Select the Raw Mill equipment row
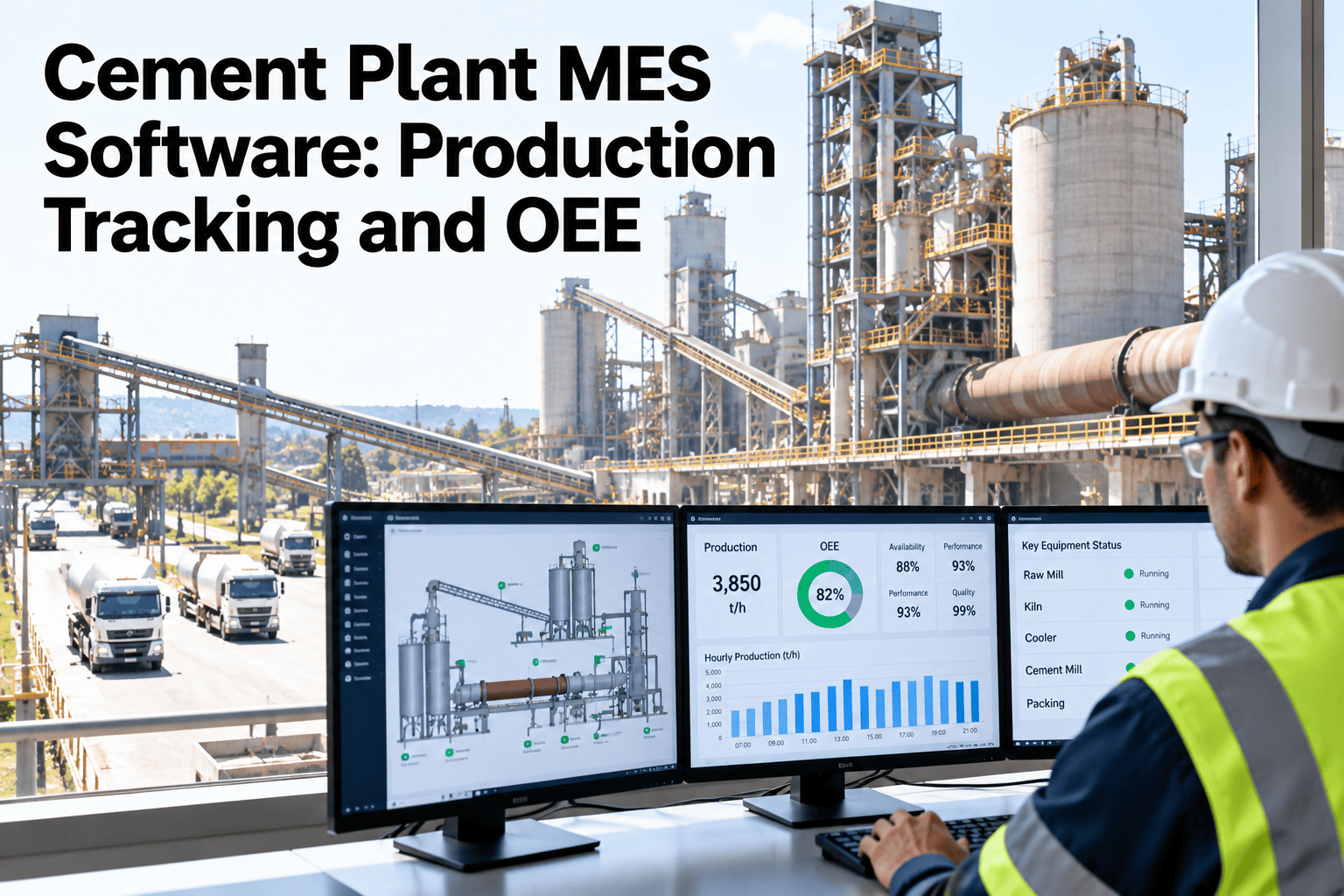Screen dimensions: 1344x896 1103,575
